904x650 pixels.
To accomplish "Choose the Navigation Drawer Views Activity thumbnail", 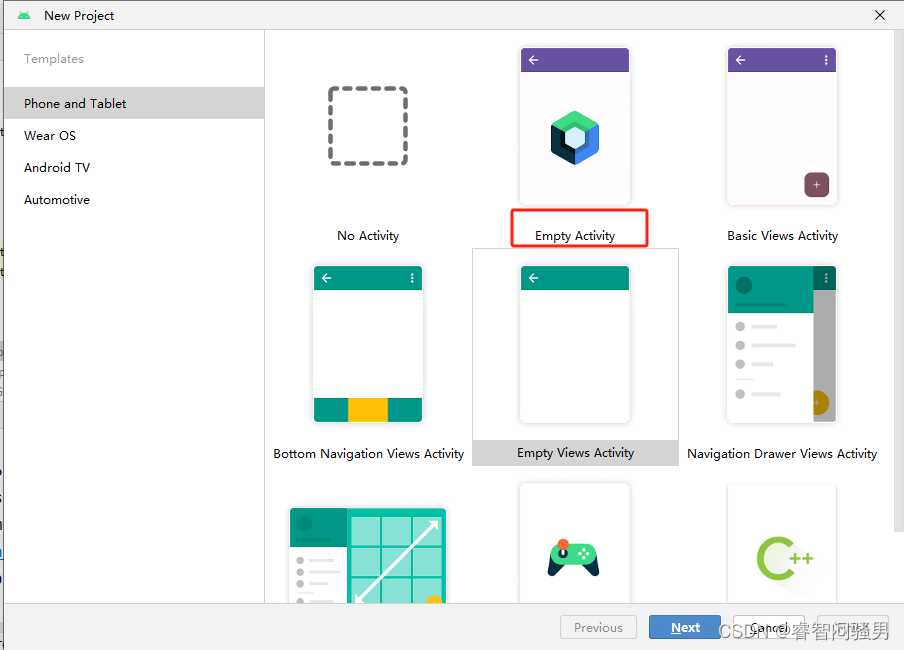I will click(782, 344).
